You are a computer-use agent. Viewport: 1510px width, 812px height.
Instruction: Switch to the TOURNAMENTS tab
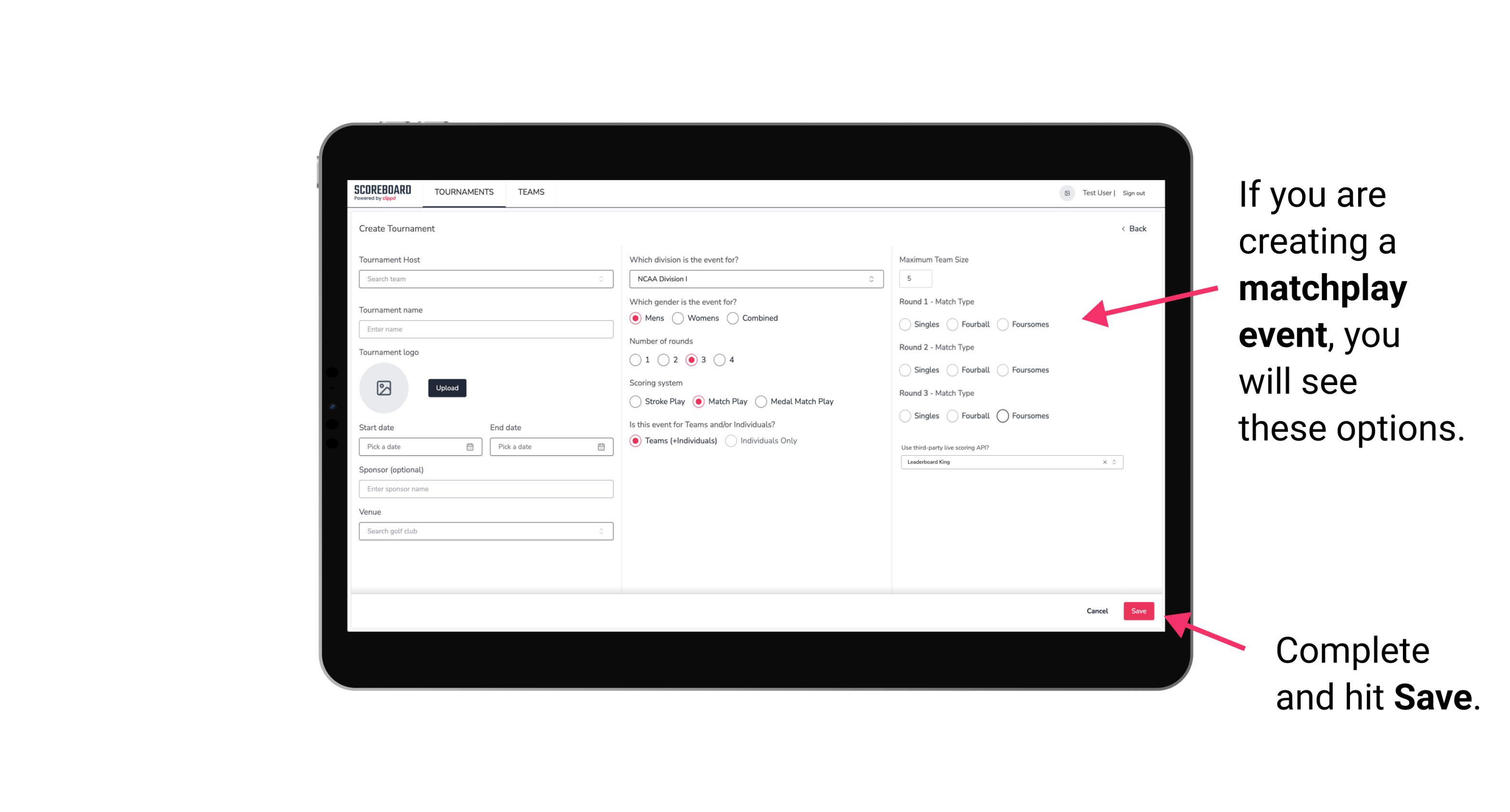463,192
